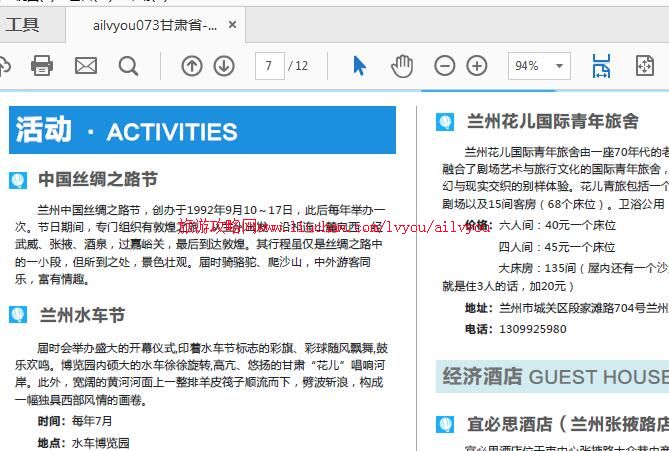Select the arrow selection tool

coord(360,66)
